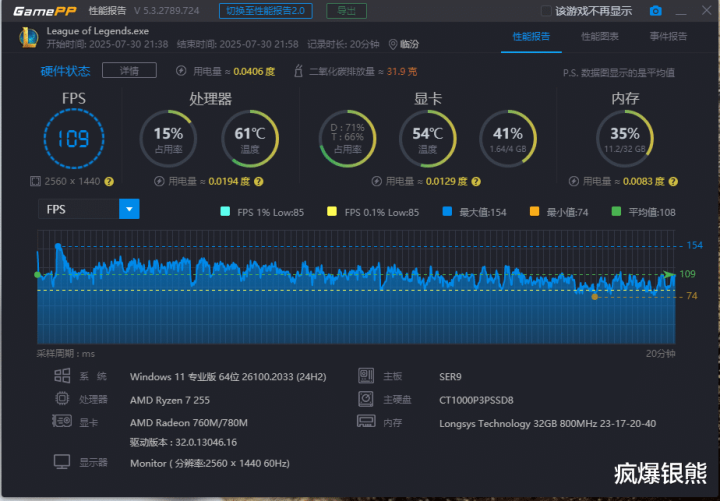This screenshot has width=720, height=501.
Task: Click the FPS 109 circular gauge
Action: tap(74, 138)
